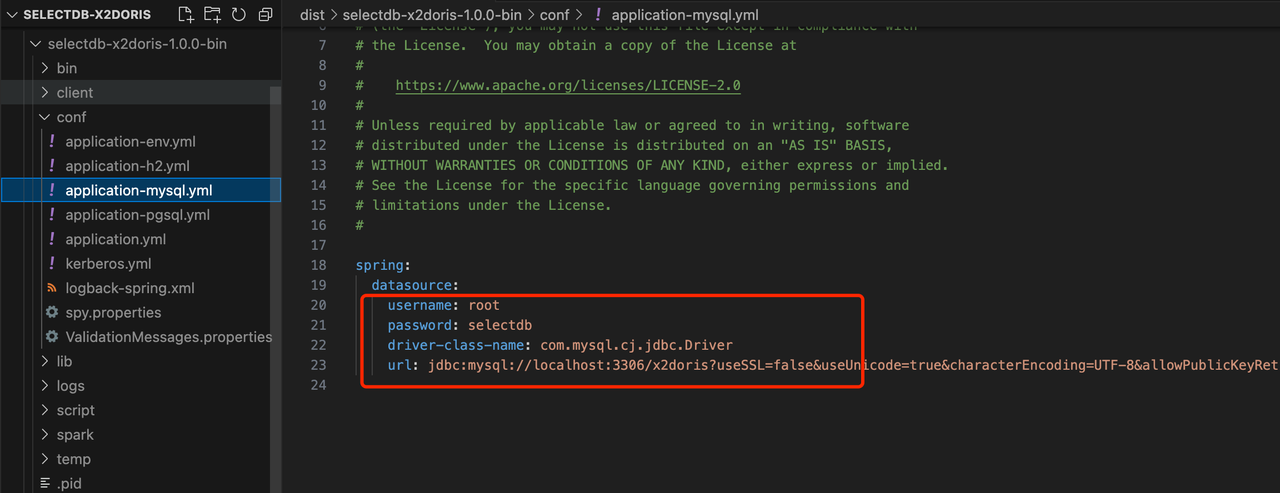The width and height of the screenshot is (1280, 493).
Task: Place the cursor on the password: selectdb line
Action: coord(460,325)
